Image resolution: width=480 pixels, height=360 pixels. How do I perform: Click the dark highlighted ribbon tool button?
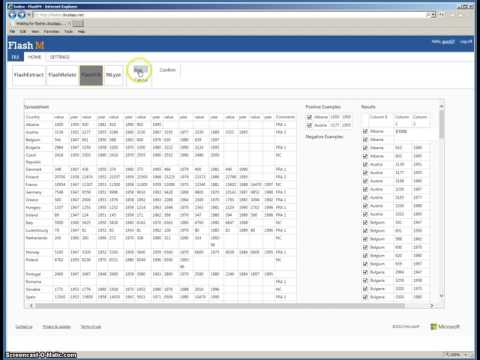[91, 75]
